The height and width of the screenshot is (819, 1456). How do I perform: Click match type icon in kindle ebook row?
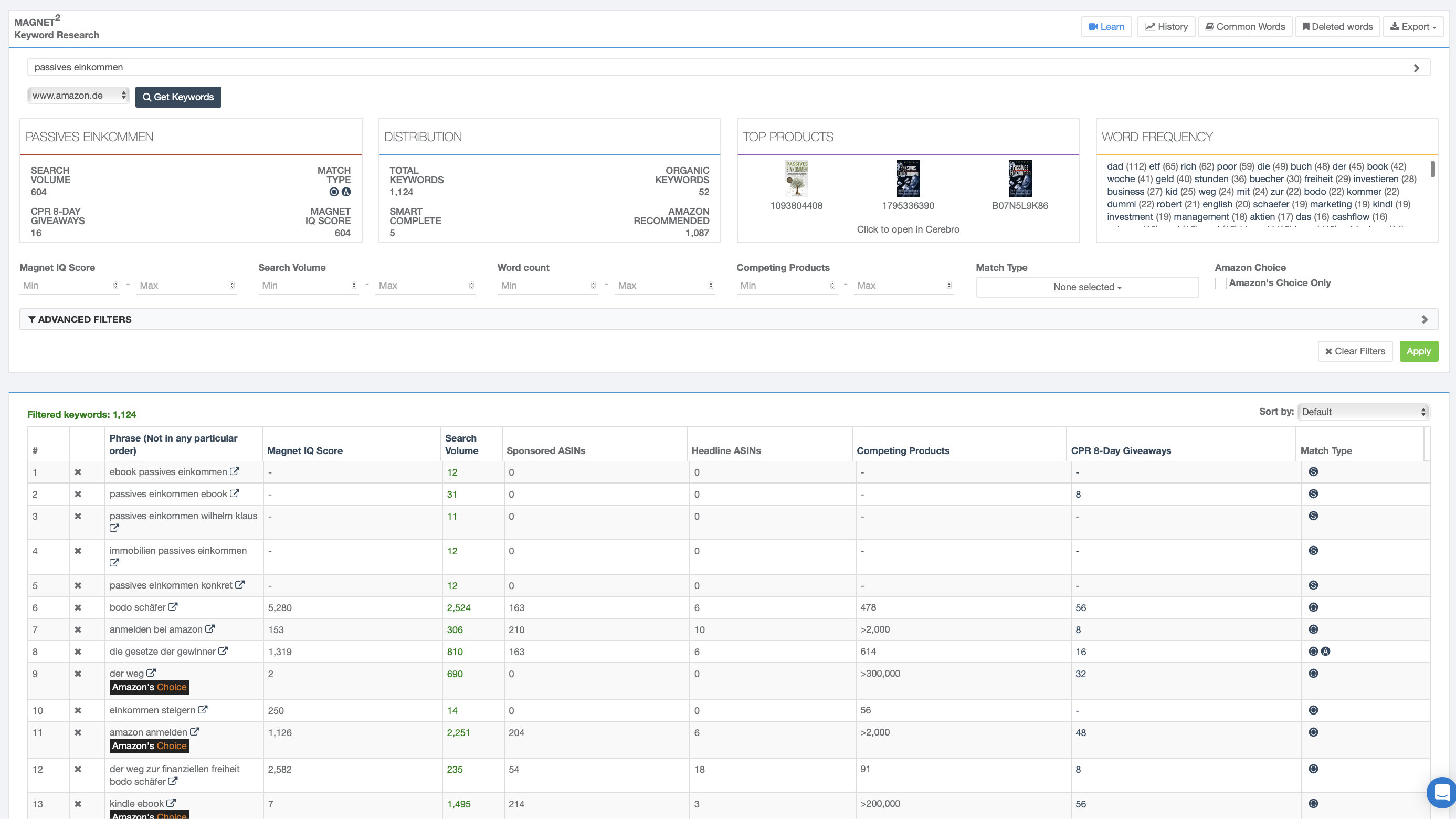pos(1313,804)
